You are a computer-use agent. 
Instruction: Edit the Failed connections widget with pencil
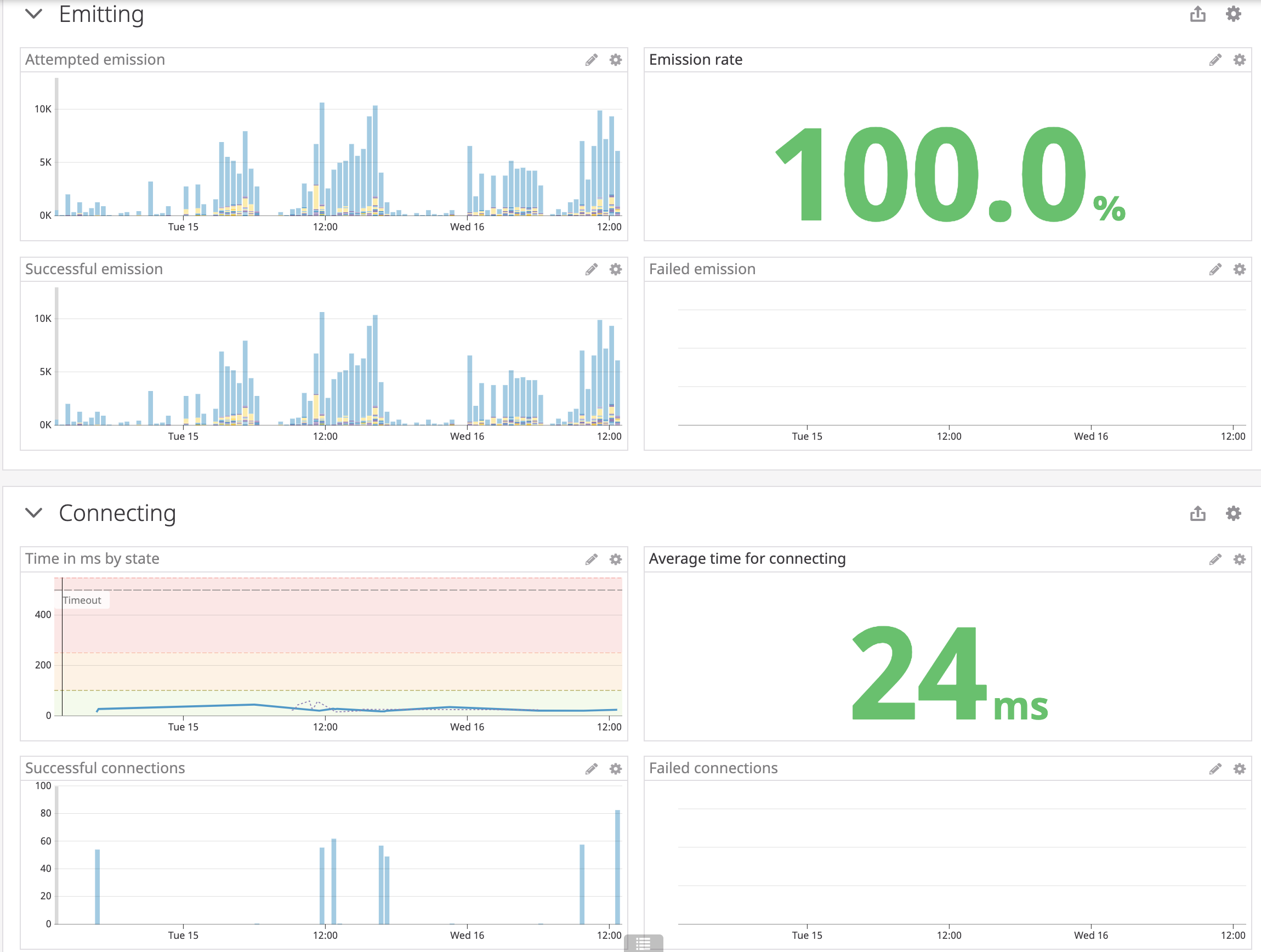coord(1215,768)
